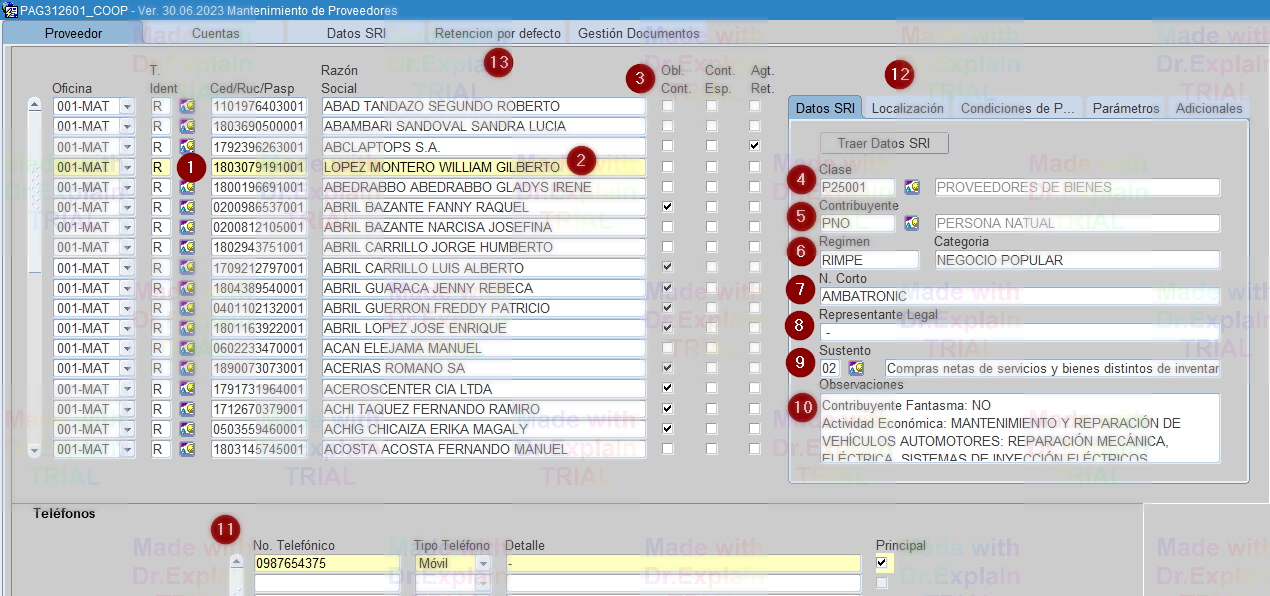
Task: Click lookup icon in ACOSTA ACOSTA FERNANDO MANUEL row
Action: (187, 450)
